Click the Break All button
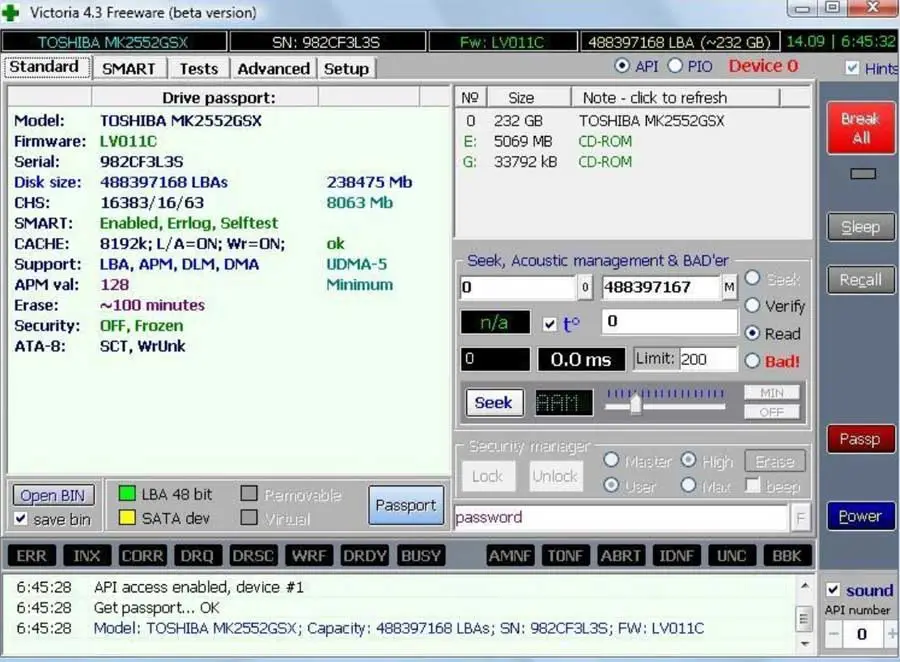 click(861, 128)
